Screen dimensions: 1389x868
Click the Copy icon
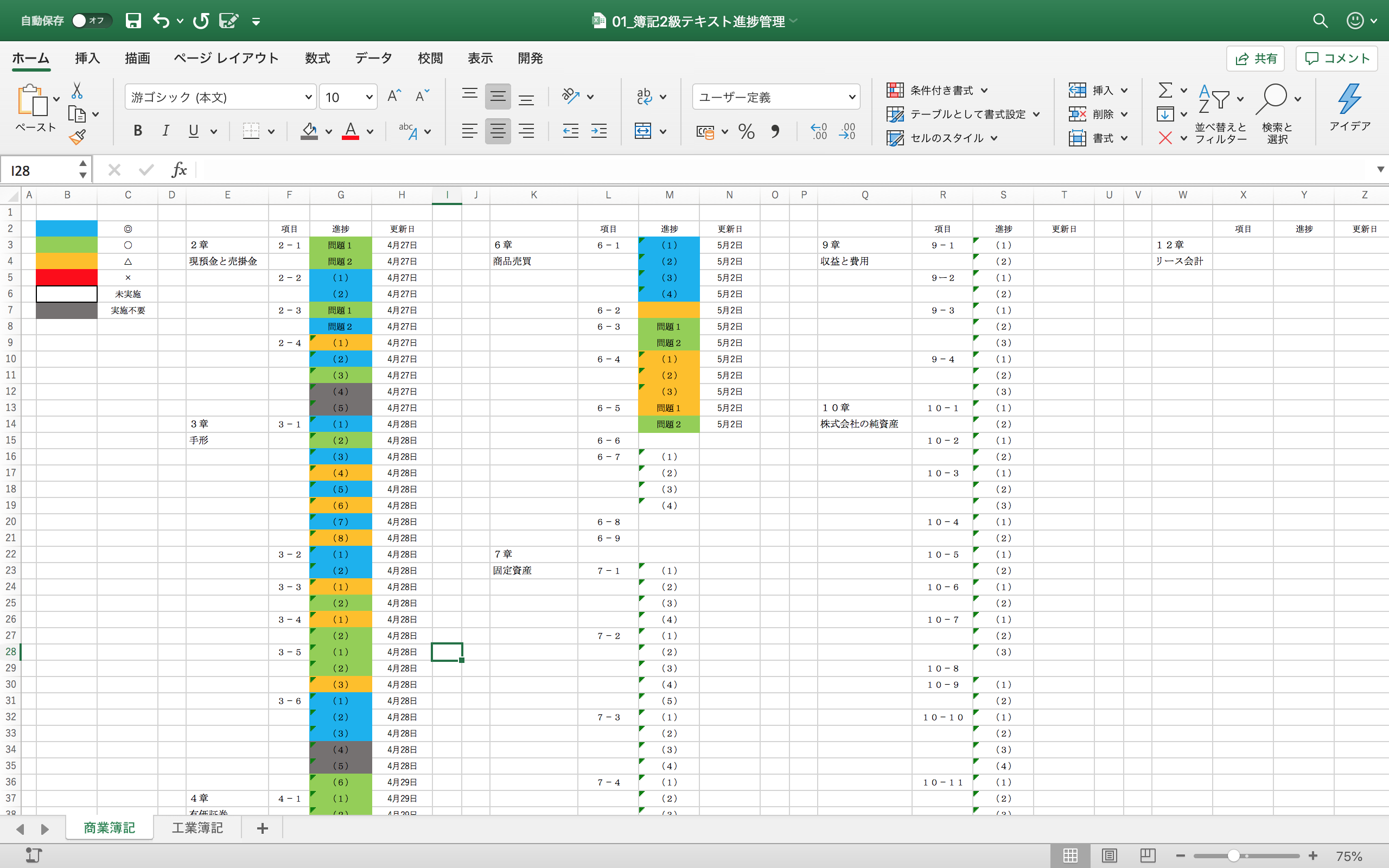(77, 114)
